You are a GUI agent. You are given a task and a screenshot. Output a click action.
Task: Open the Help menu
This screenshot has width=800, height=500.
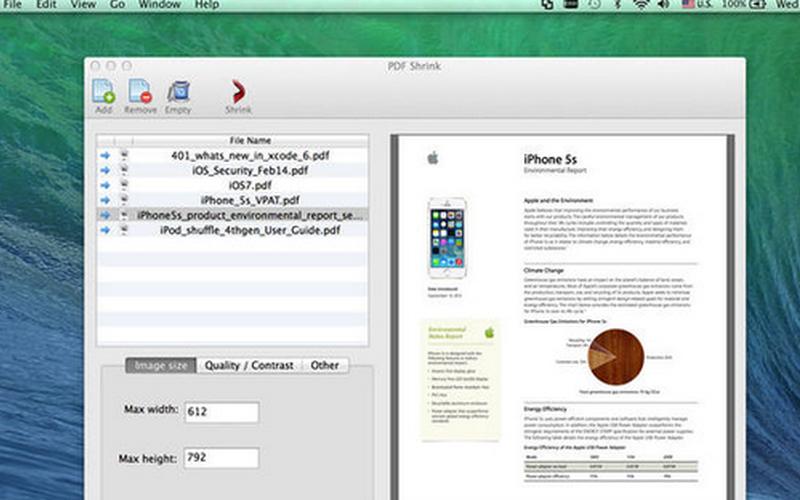[207, 5]
